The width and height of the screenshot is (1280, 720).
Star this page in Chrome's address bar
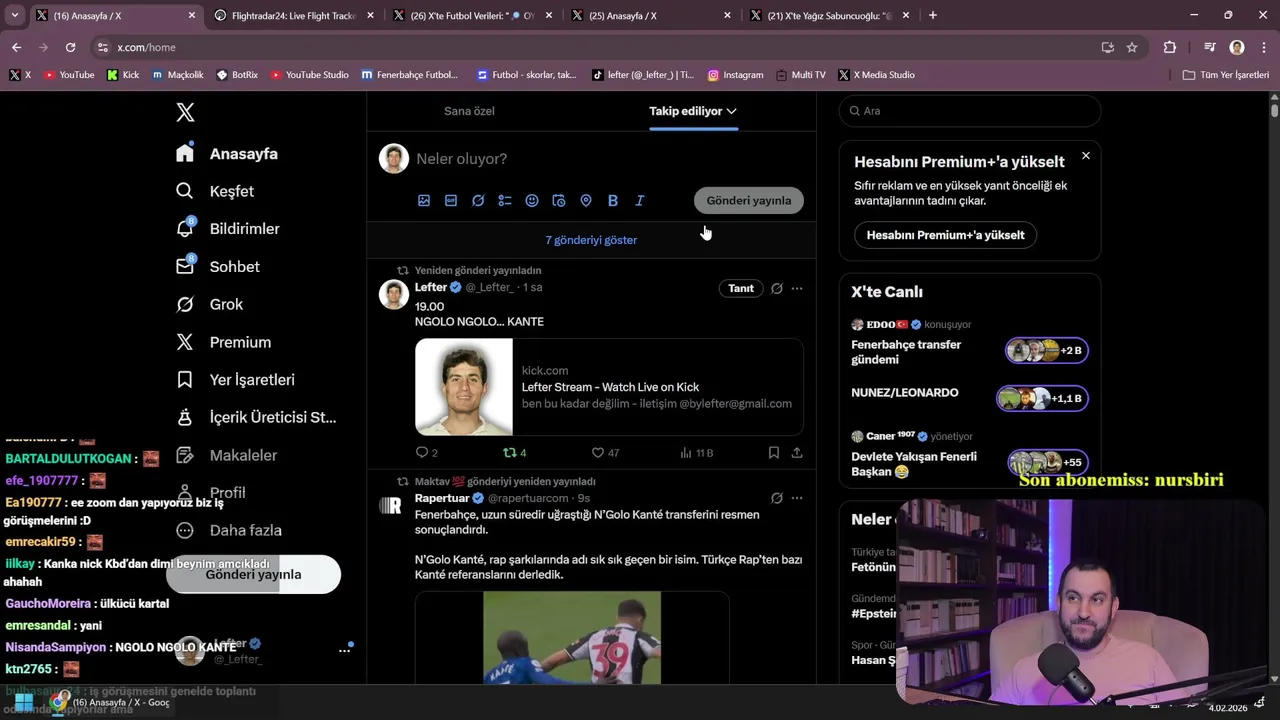point(1132,47)
